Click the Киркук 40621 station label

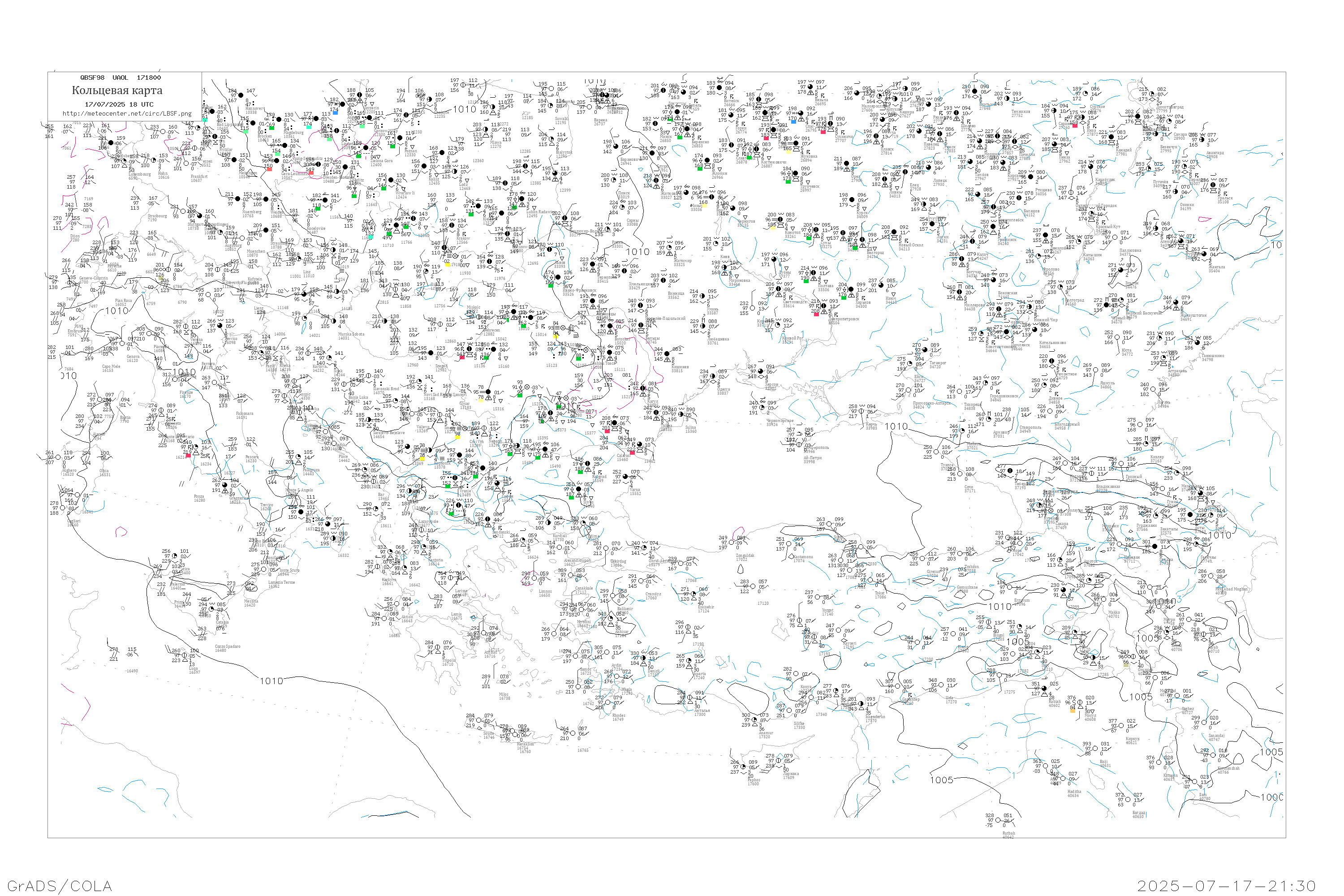[x=1132, y=740]
